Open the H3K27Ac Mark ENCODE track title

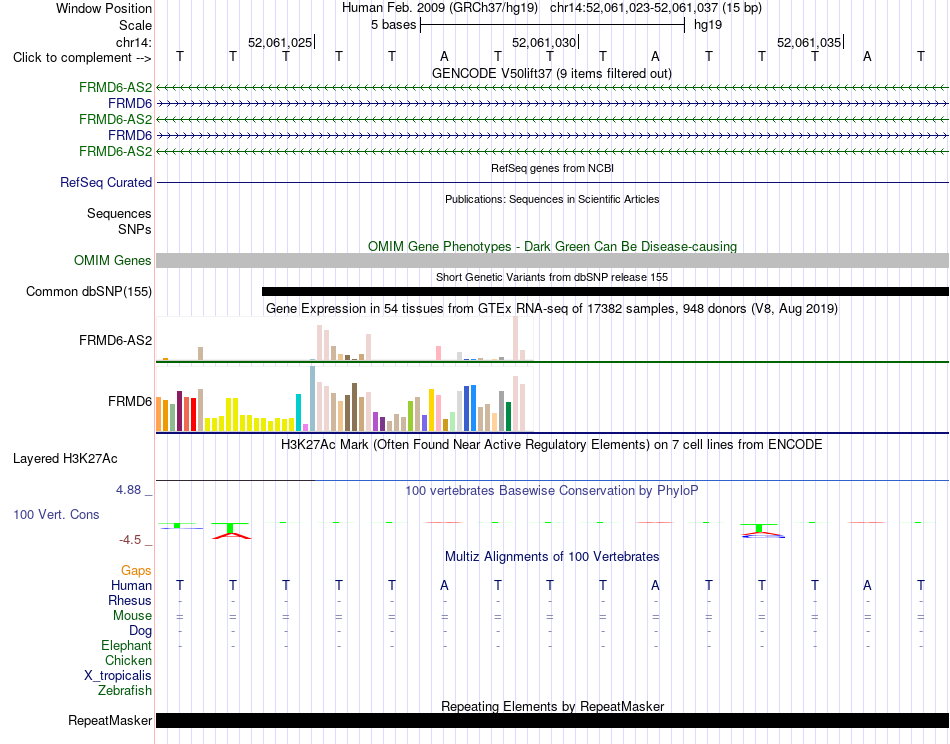tap(552, 445)
